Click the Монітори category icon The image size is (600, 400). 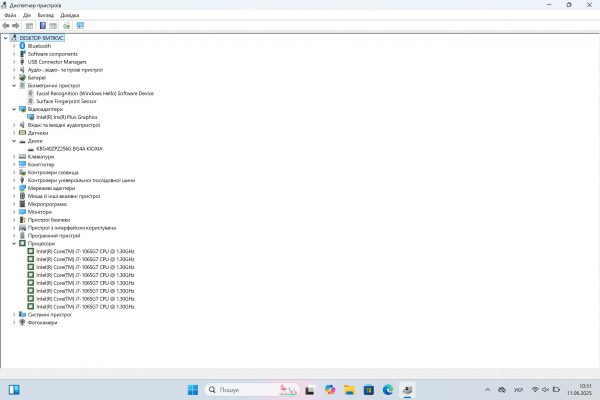22,212
